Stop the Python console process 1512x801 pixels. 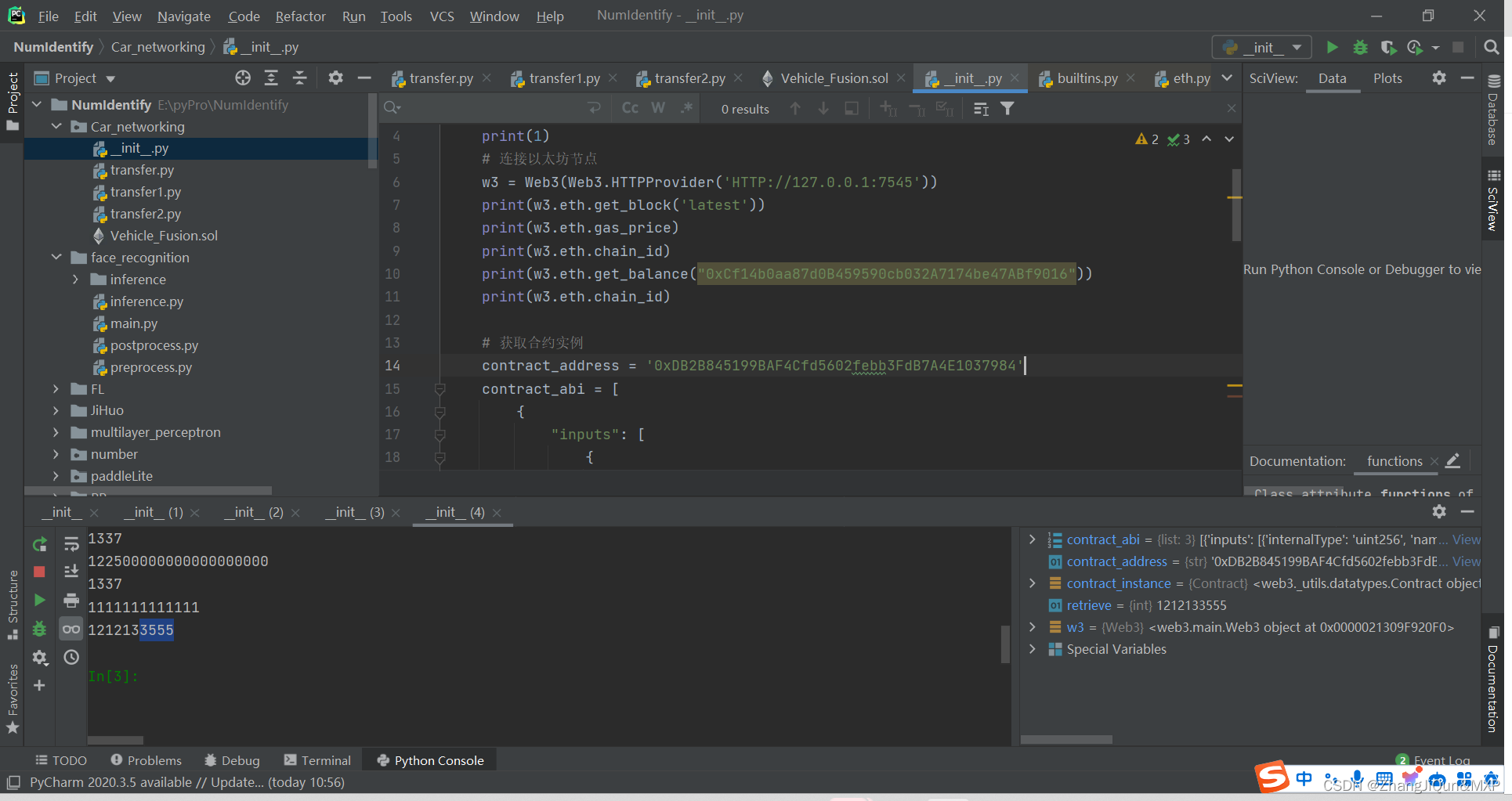tap(39, 572)
